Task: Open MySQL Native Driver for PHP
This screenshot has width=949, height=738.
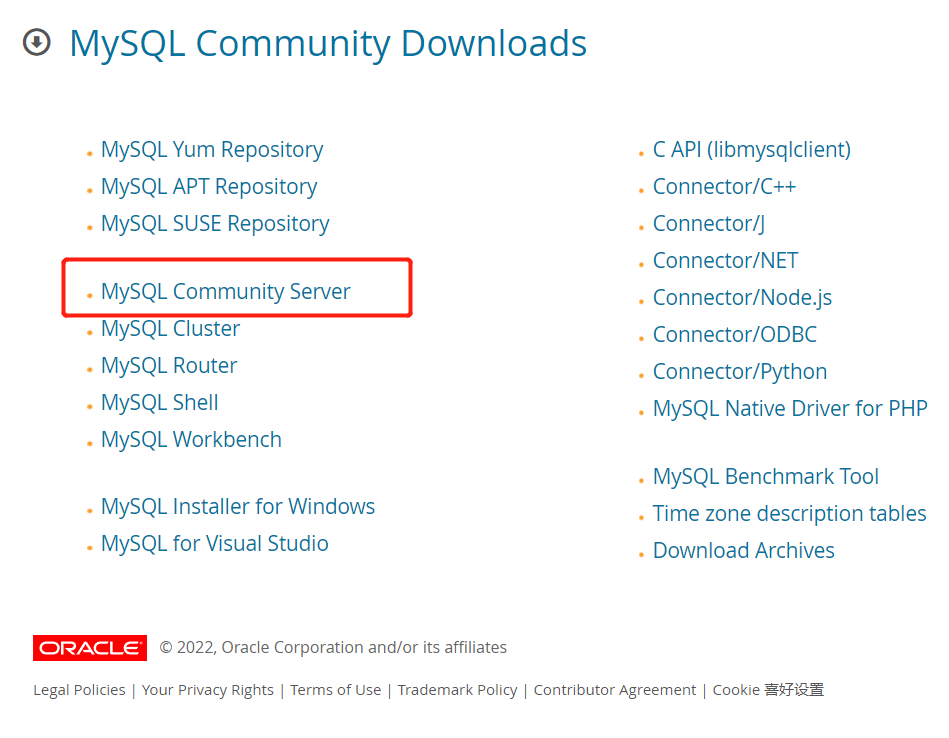Action: pos(790,408)
